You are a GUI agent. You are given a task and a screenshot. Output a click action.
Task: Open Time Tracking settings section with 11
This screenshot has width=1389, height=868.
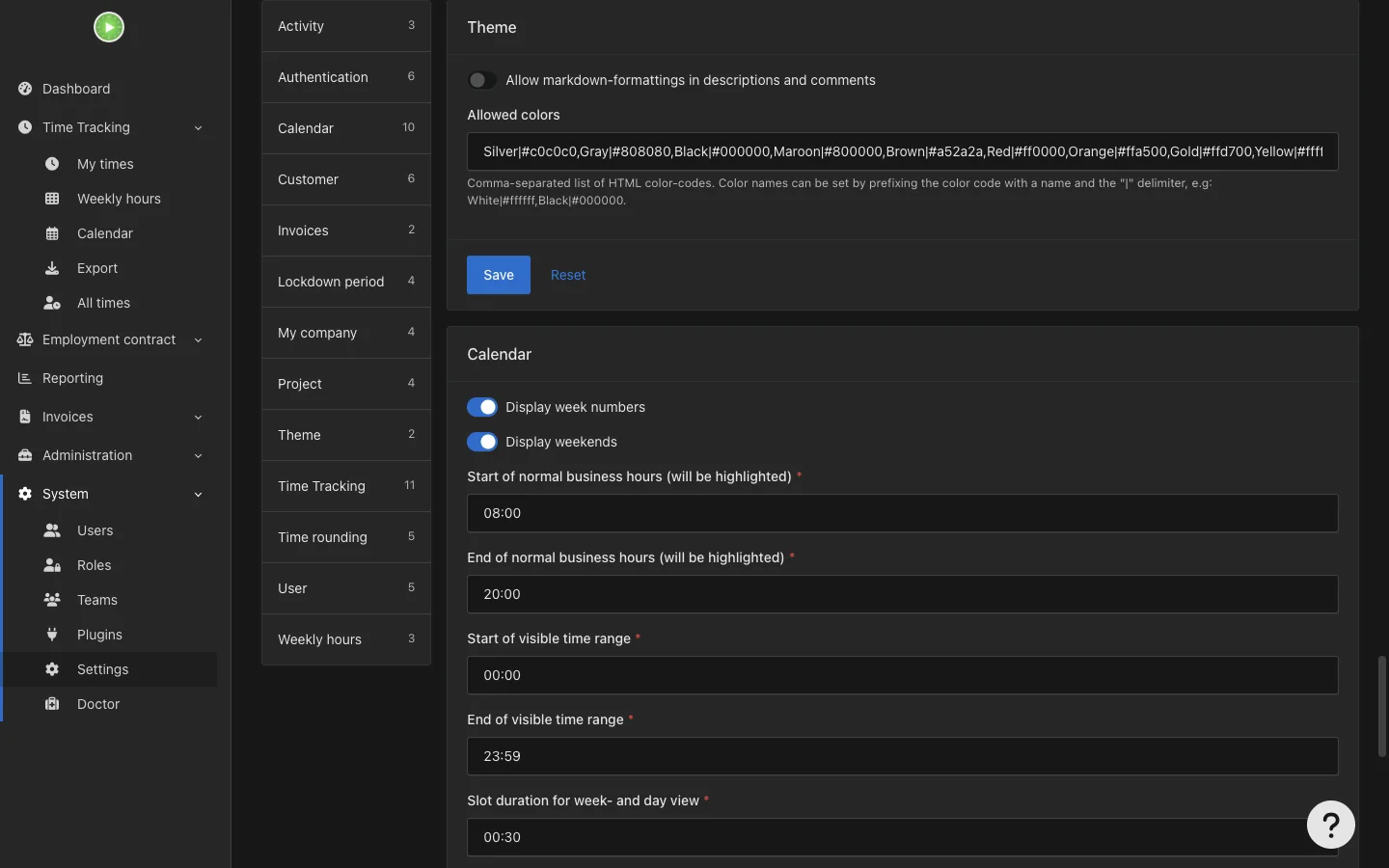pyautogui.click(x=346, y=486)
